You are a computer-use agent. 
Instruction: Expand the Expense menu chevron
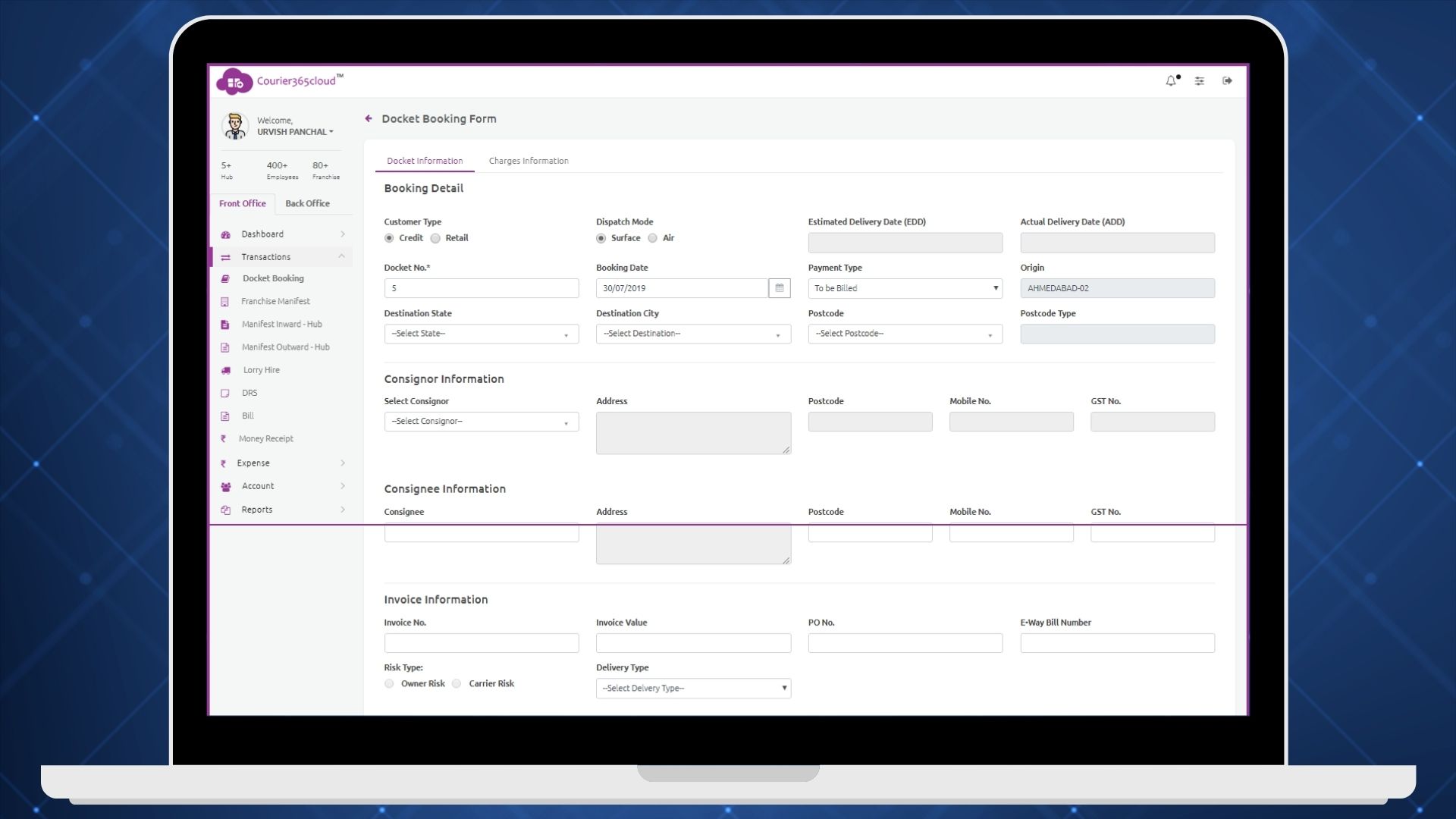[343, 463]
